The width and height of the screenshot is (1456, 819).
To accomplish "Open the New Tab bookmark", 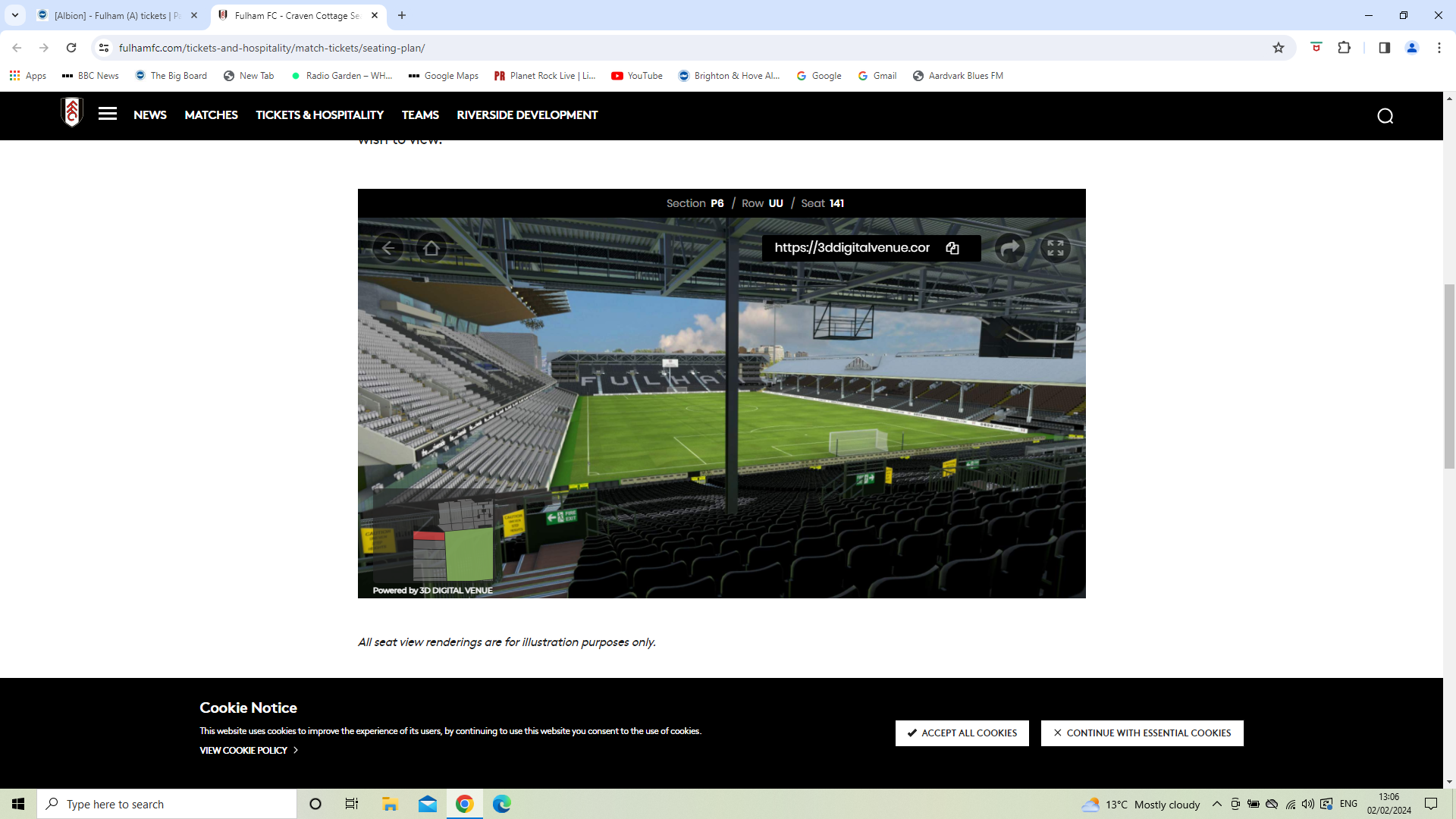I will coord(249,76).
